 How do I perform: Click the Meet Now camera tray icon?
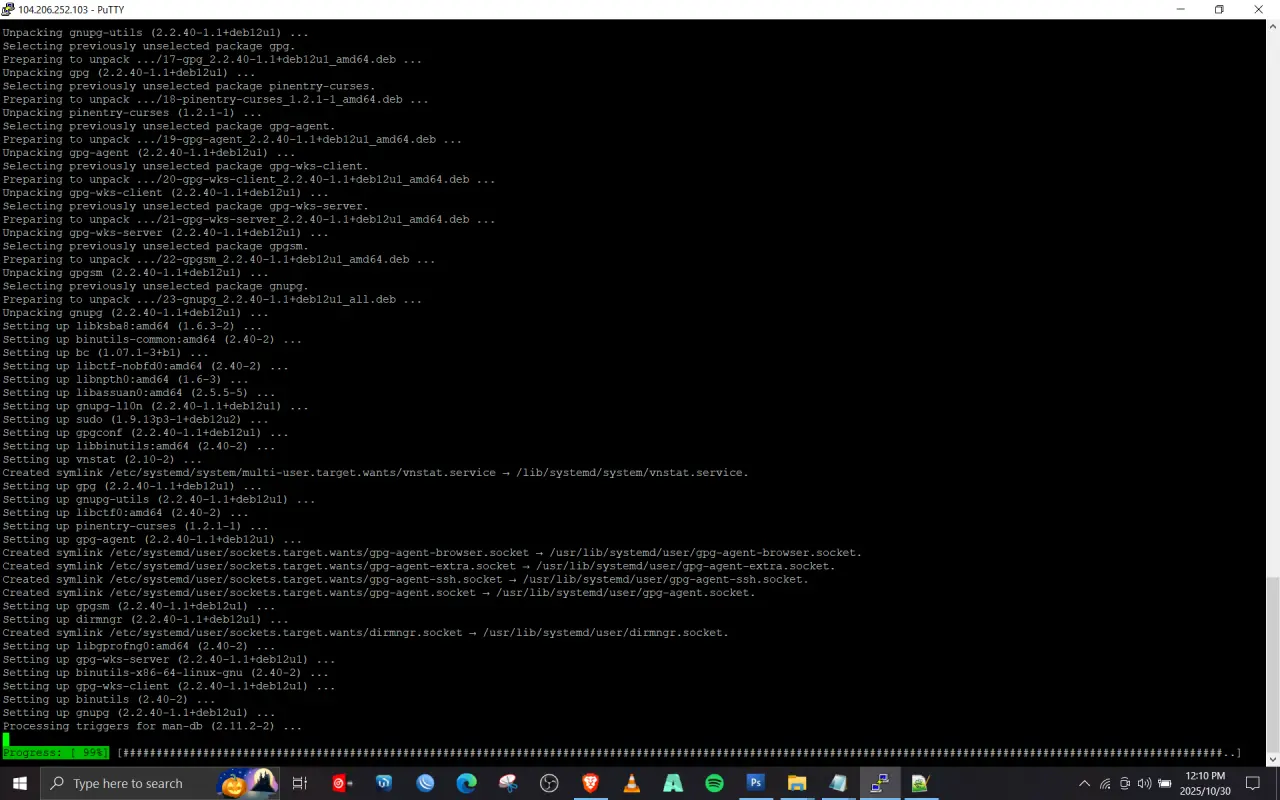point(1125,783)
